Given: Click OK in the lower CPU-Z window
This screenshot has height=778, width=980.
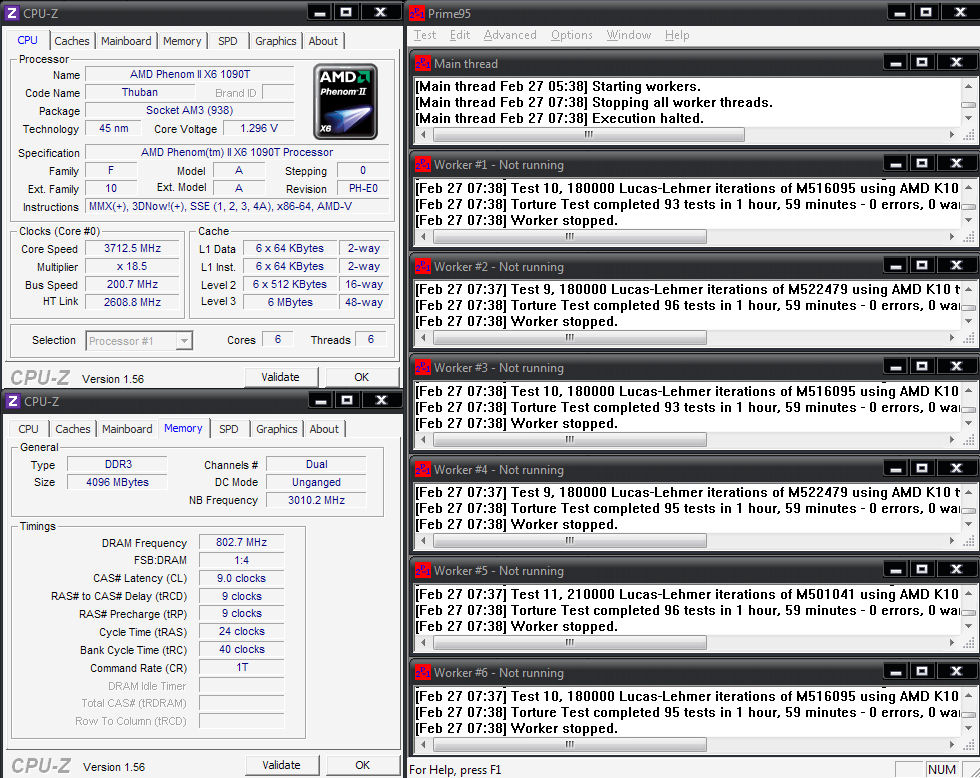Looking at the screenshot, I should click(x=362, y=766).
